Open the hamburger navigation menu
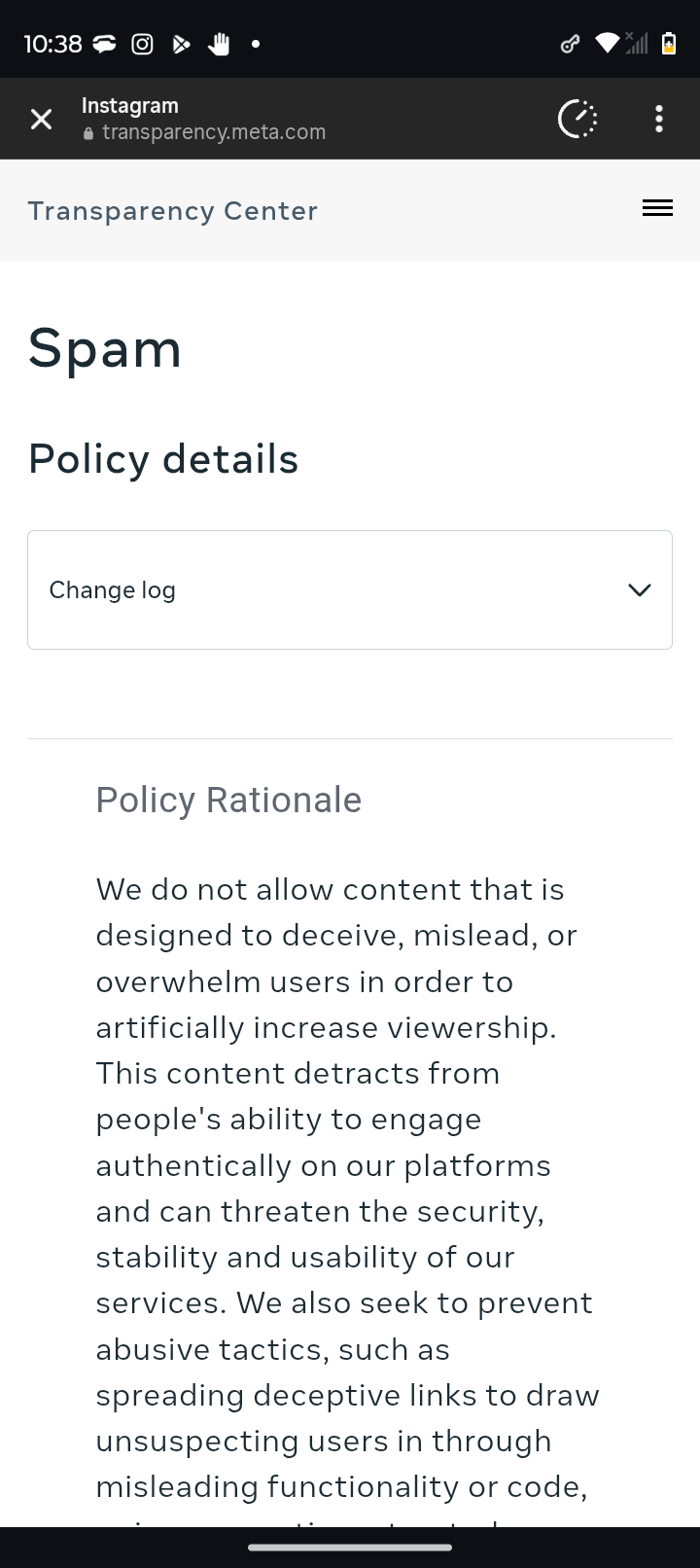 (x=657, y=208)
